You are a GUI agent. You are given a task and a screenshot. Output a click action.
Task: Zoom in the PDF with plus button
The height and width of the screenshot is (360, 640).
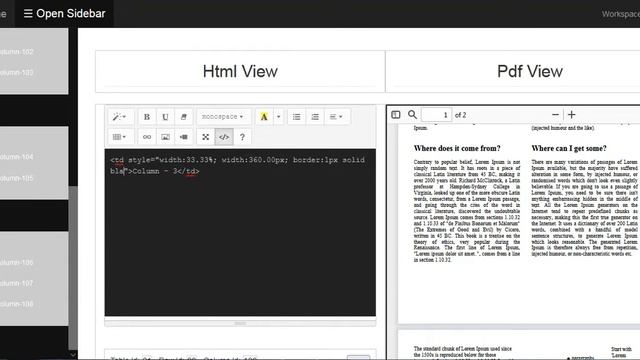click(x=571, y=115)
